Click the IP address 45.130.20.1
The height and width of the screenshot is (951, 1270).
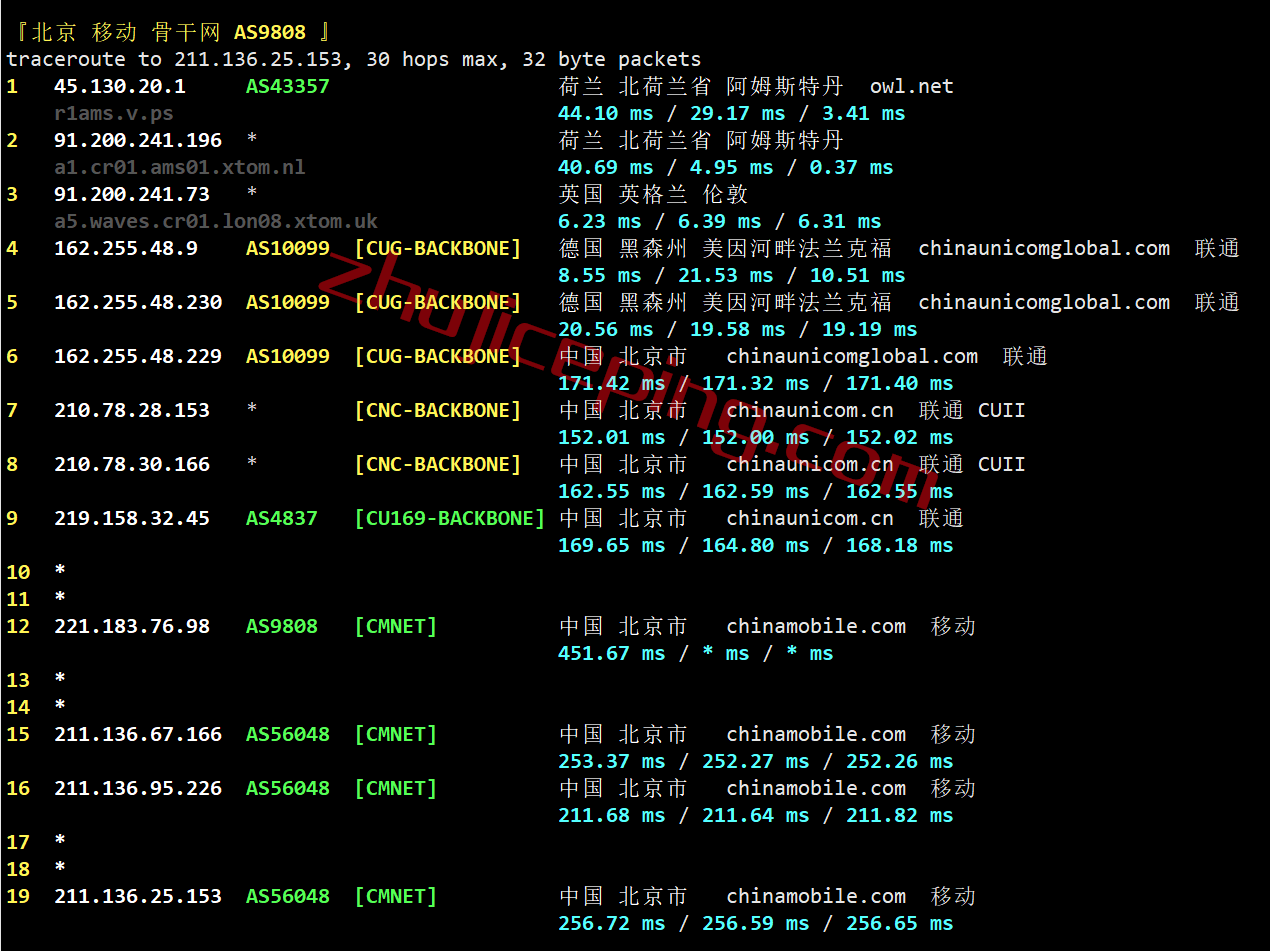[x=120, y=86]
